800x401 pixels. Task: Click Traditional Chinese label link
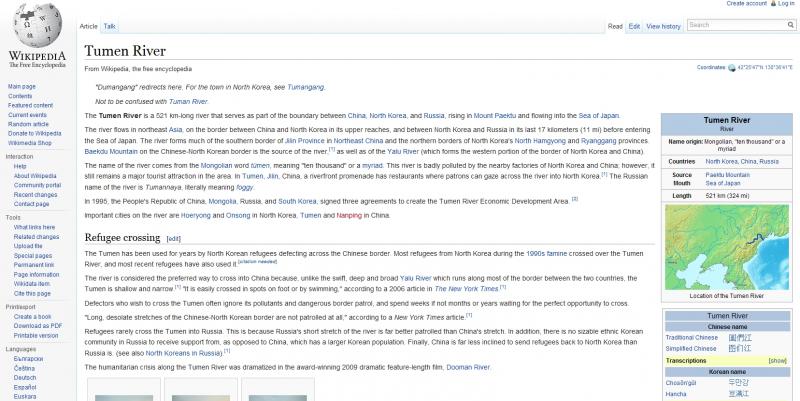click(691, 338)
